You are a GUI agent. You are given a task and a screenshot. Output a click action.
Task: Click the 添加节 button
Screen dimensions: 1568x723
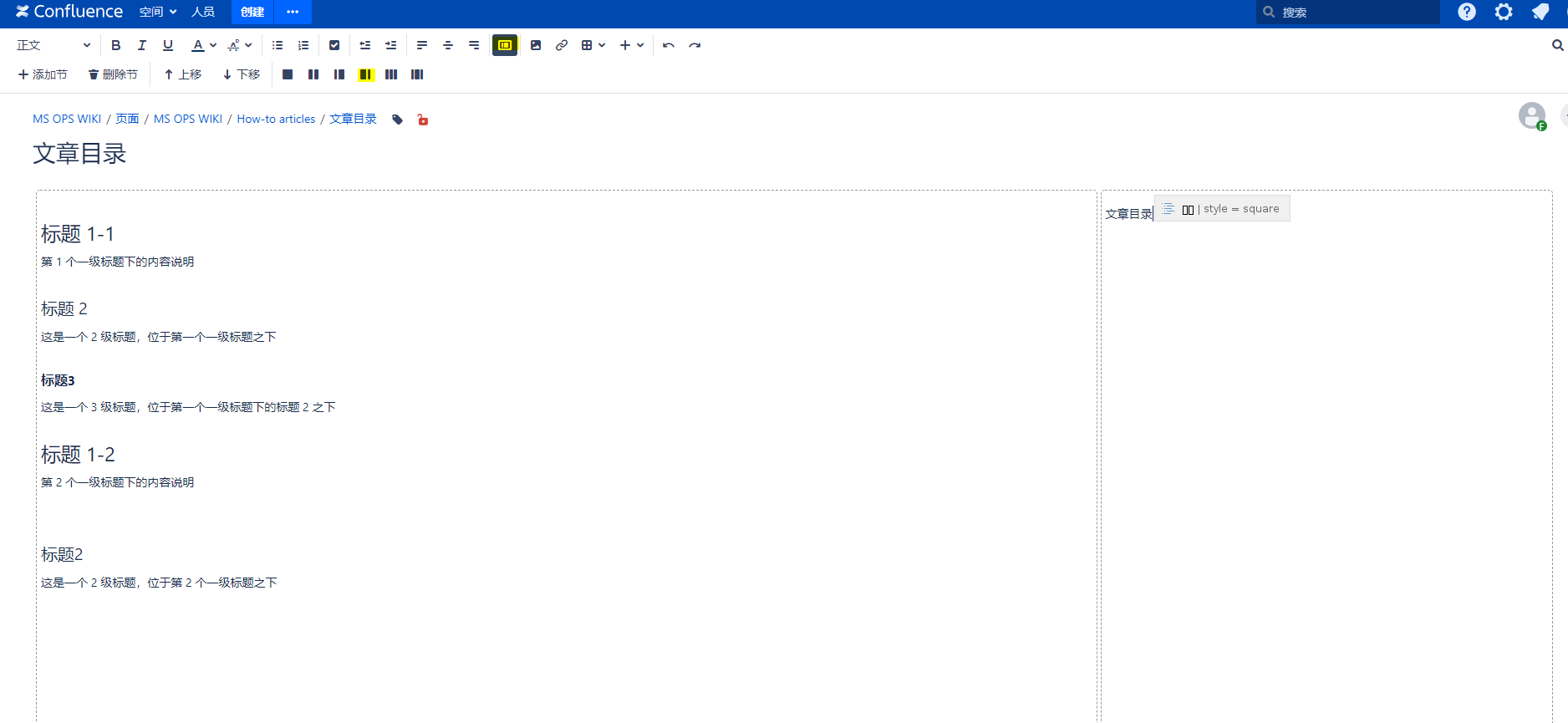43,74
